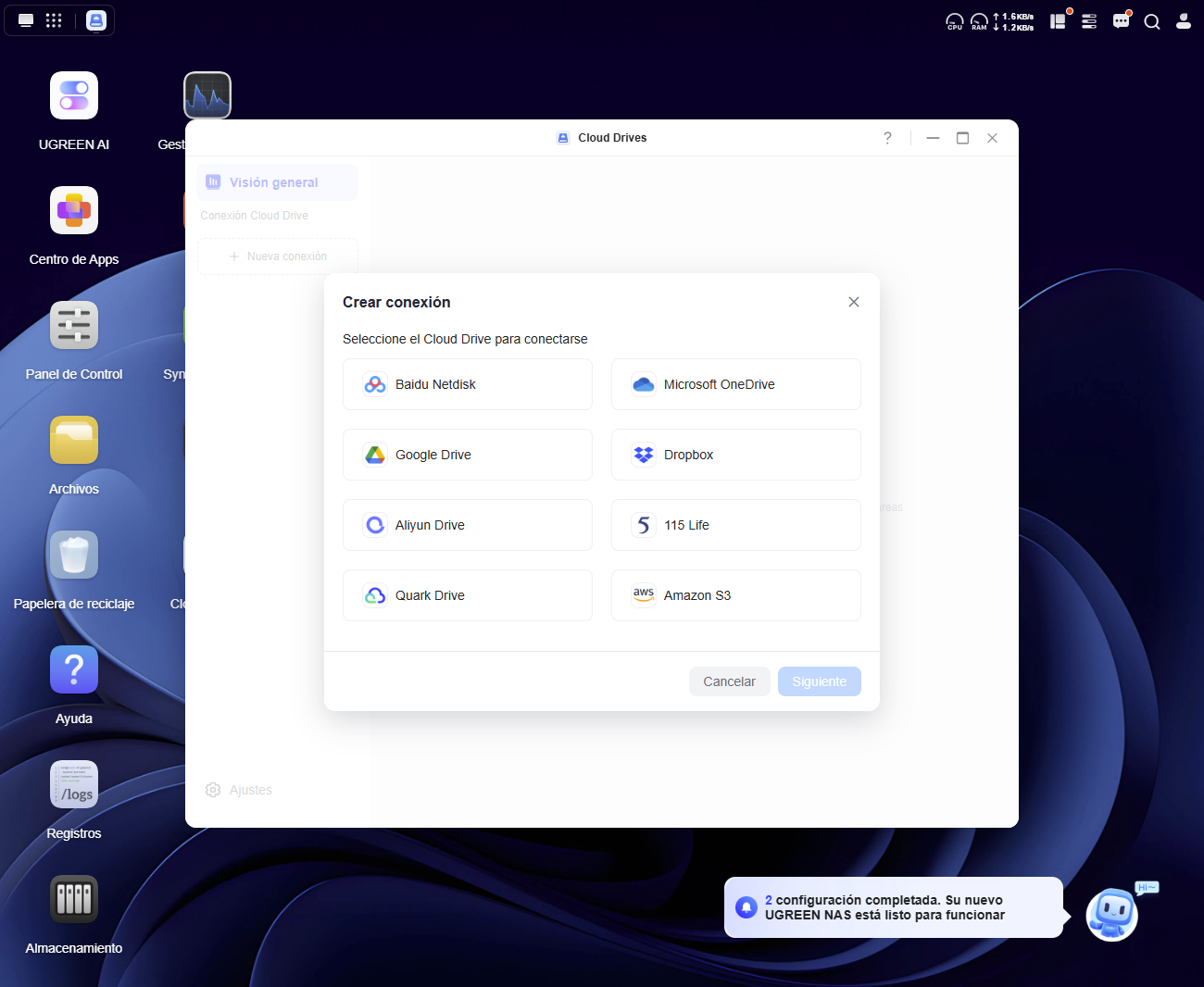Show the desktop from the top bar

(26, 20)
